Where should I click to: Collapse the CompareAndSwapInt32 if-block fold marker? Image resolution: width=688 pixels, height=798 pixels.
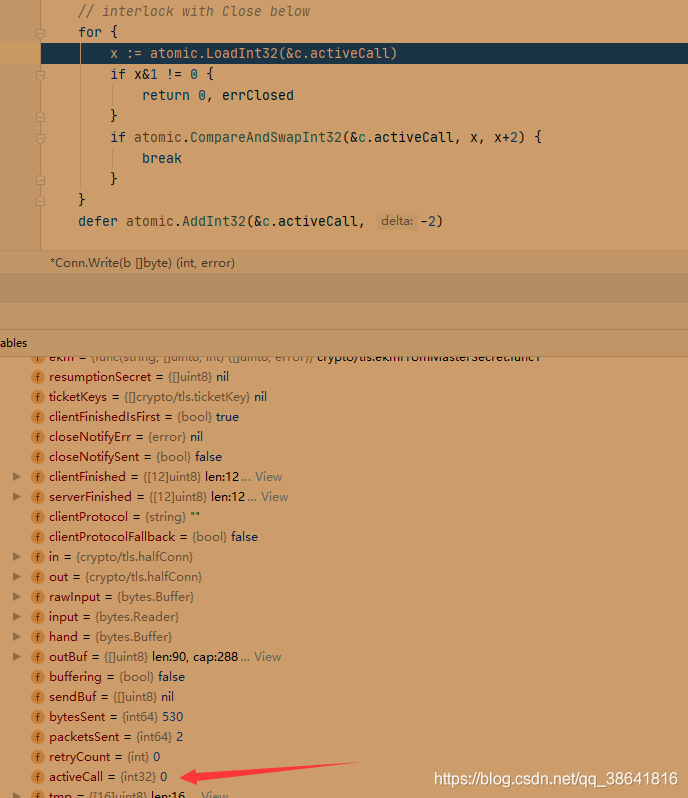point(41,138)
